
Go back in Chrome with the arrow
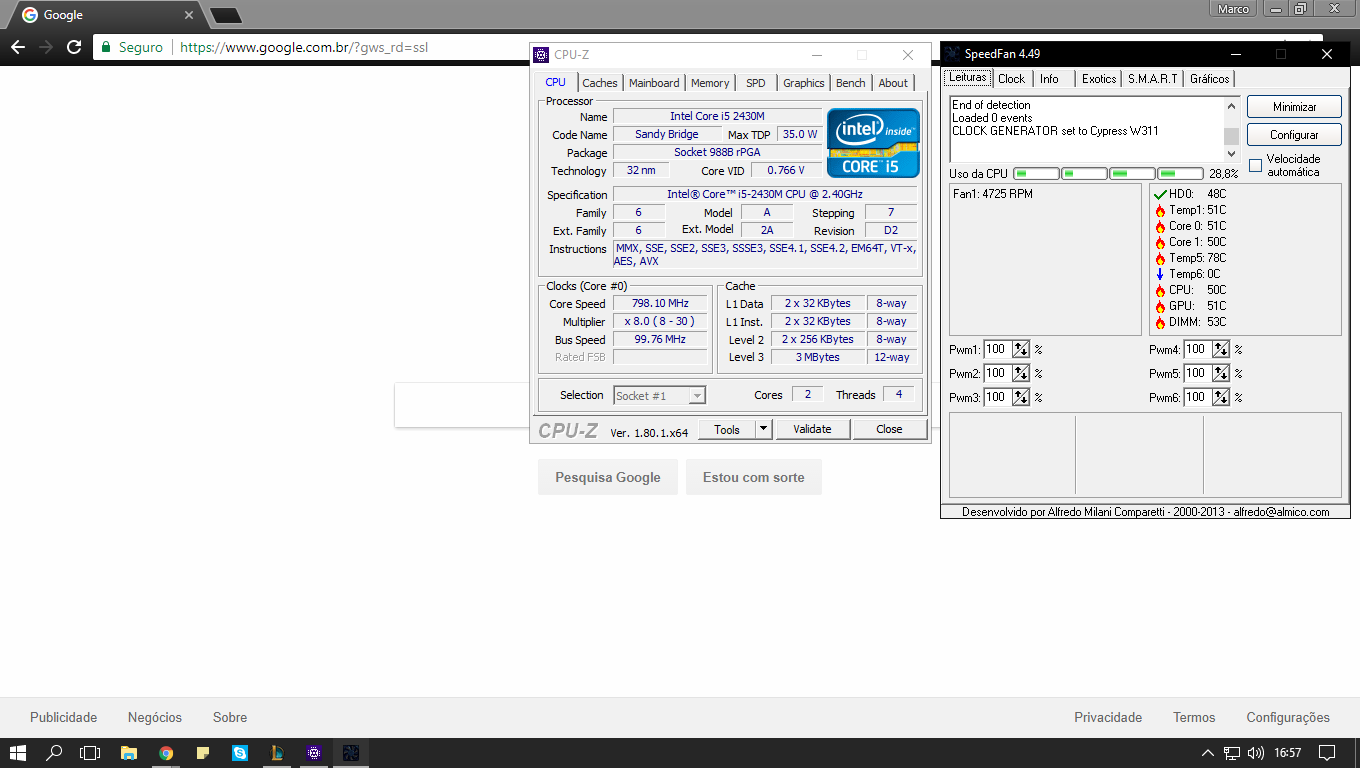(18, 47)
